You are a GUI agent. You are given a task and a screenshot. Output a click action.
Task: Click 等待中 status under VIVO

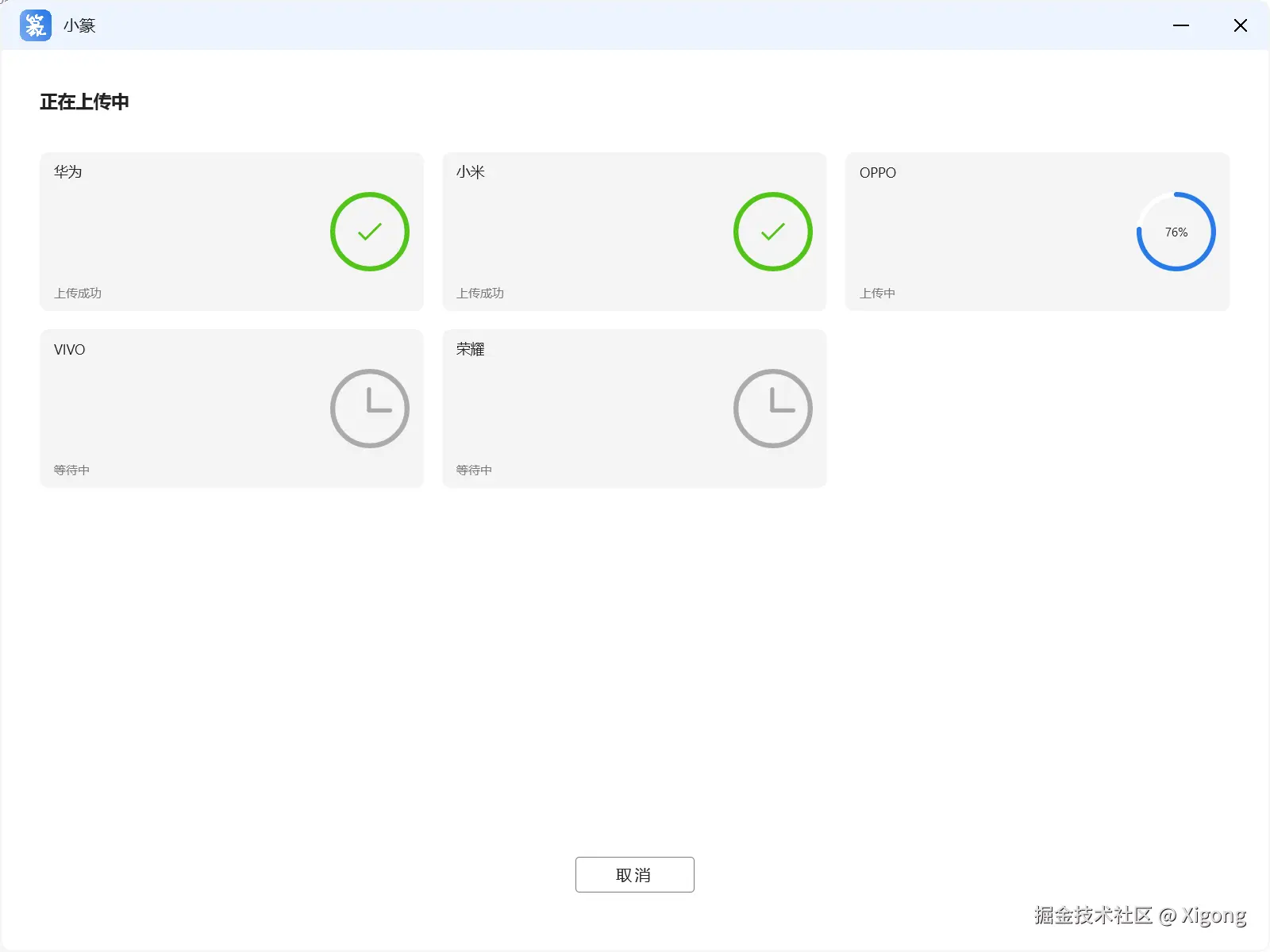71,470
